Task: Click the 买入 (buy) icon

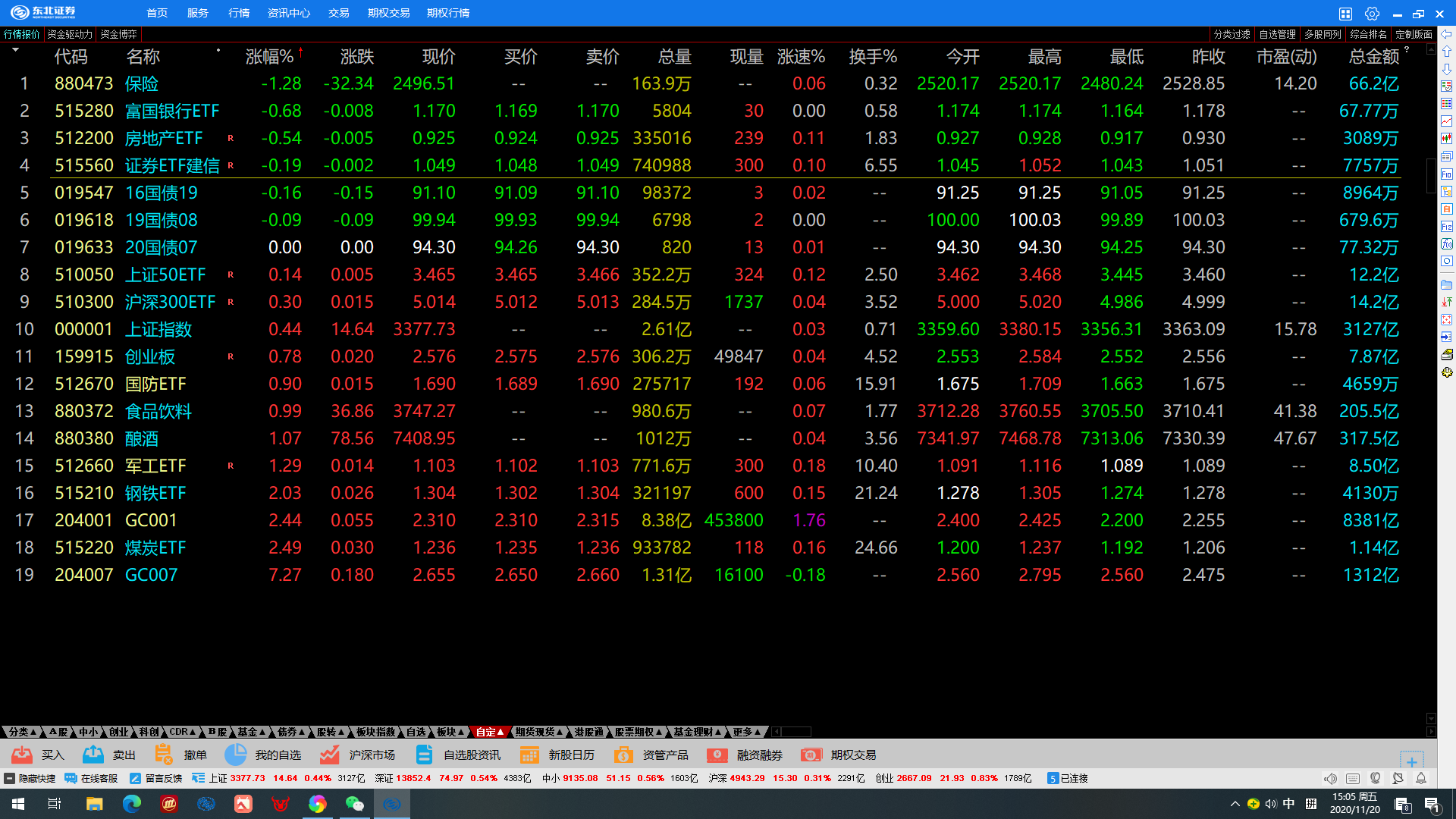Action: pos(22,755)
